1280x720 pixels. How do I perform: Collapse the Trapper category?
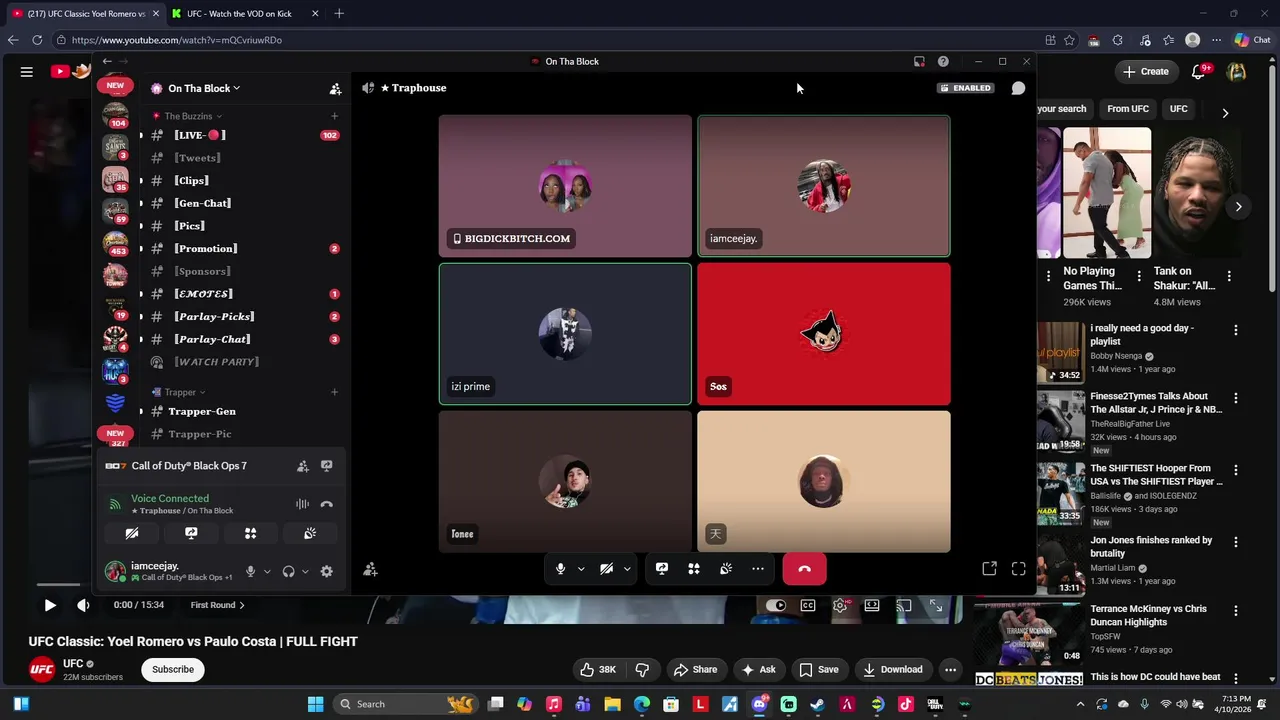coord(185,392)
